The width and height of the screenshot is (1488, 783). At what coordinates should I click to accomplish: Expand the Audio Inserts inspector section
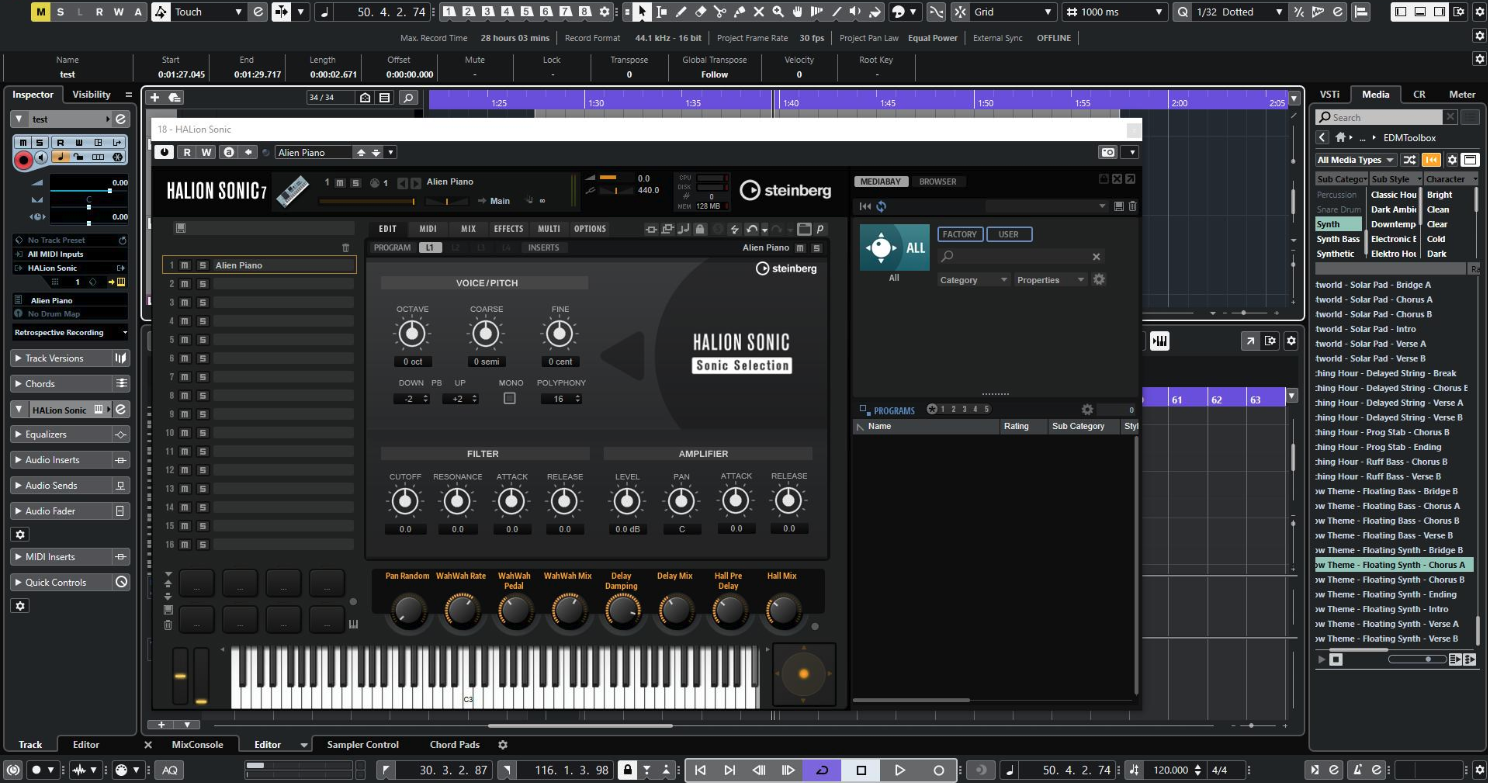click(71, 460)
